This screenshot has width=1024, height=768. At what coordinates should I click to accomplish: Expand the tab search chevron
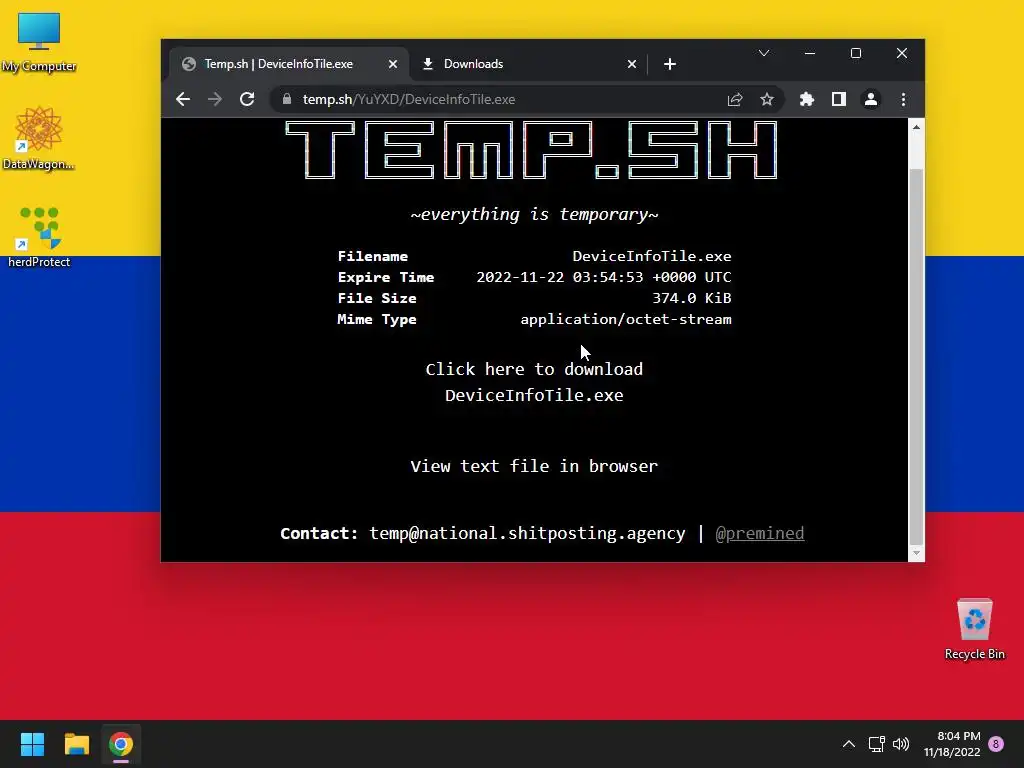click(x=764, y=53)
